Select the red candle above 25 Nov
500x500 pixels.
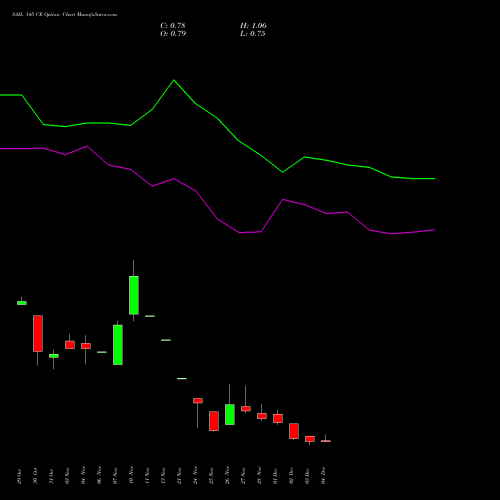(x=214, y=421)
